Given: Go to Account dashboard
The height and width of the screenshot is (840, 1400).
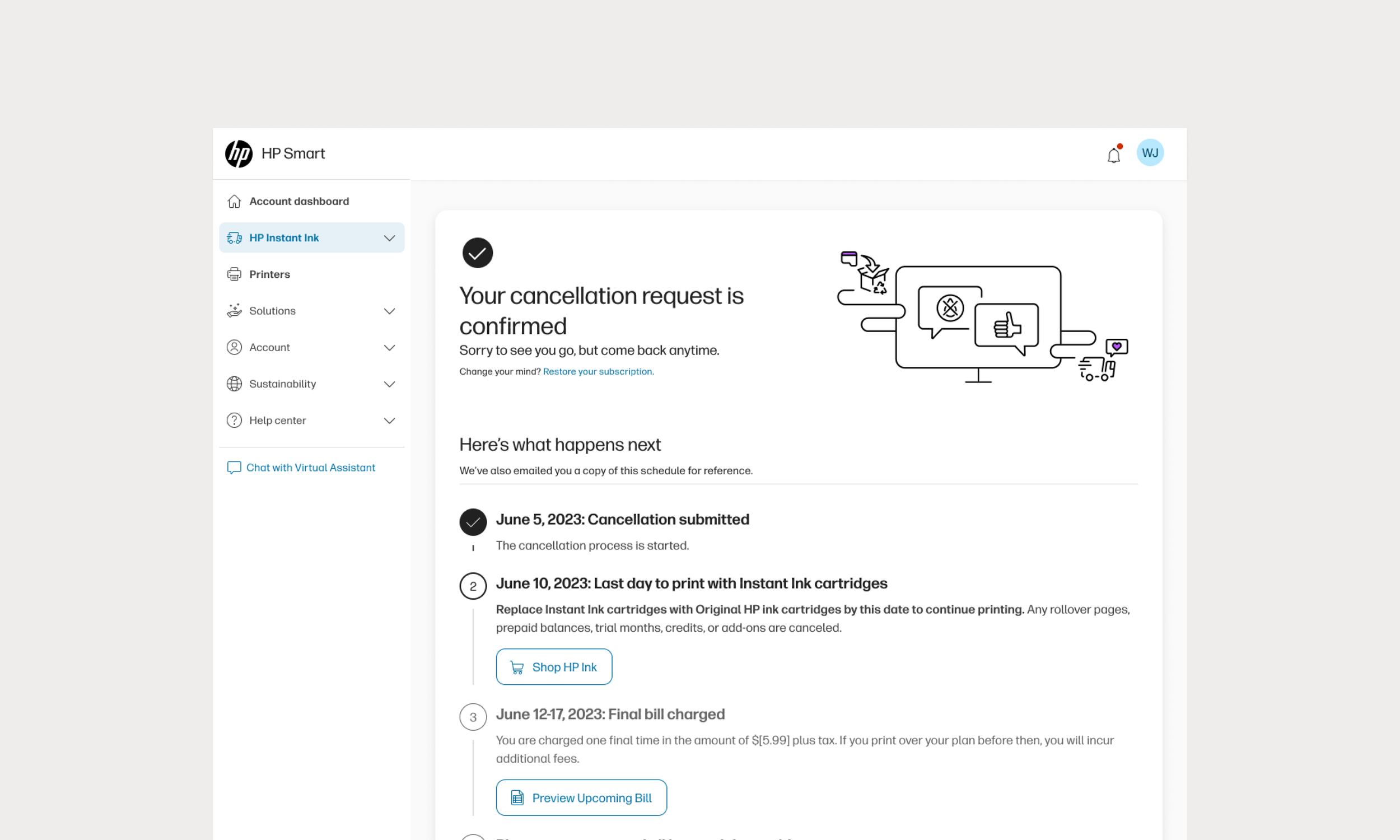Looking at the screenshot, I should point(299,202).
